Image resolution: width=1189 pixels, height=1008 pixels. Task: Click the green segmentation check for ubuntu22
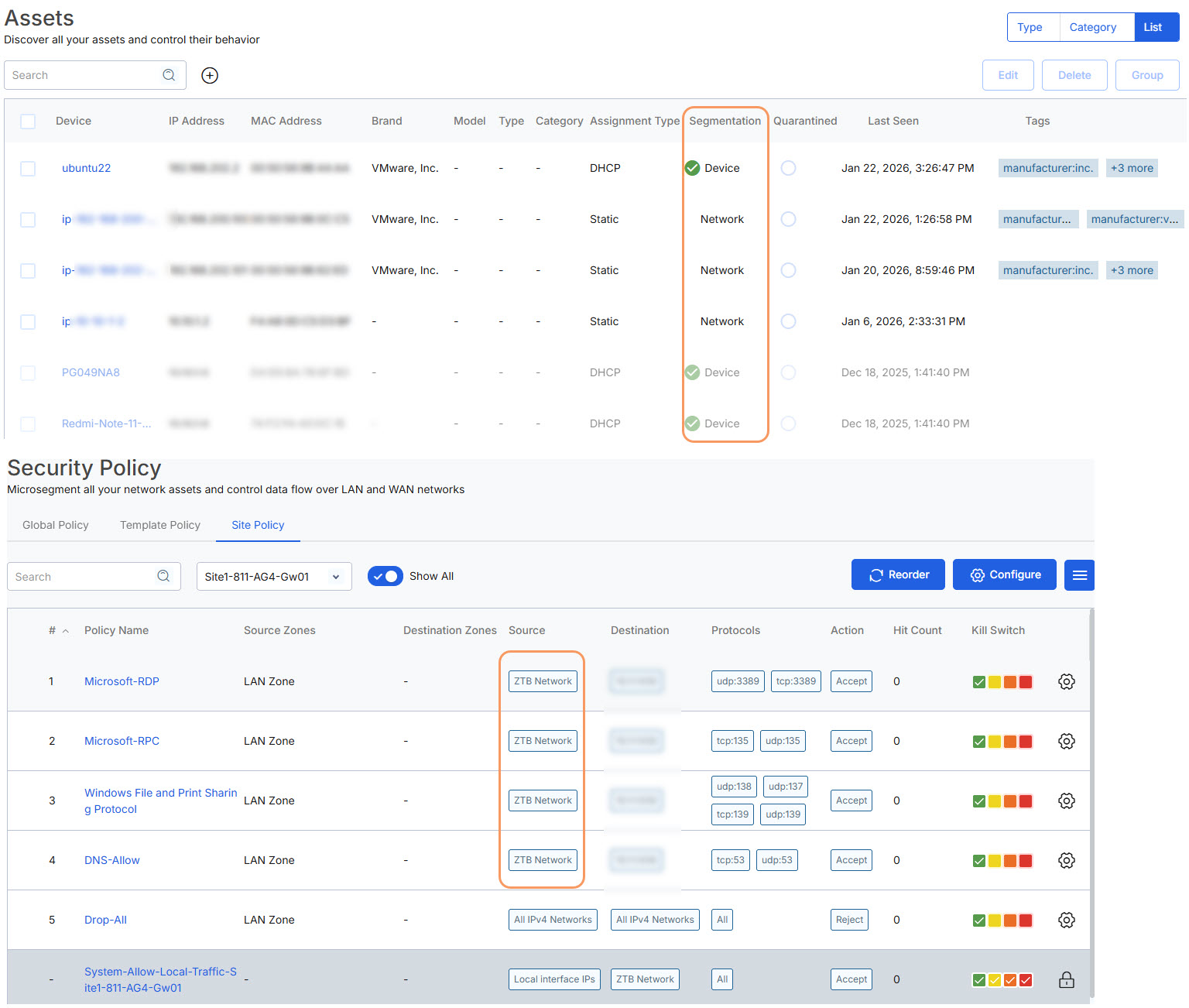pyautogui.click(x=693, y=168)
